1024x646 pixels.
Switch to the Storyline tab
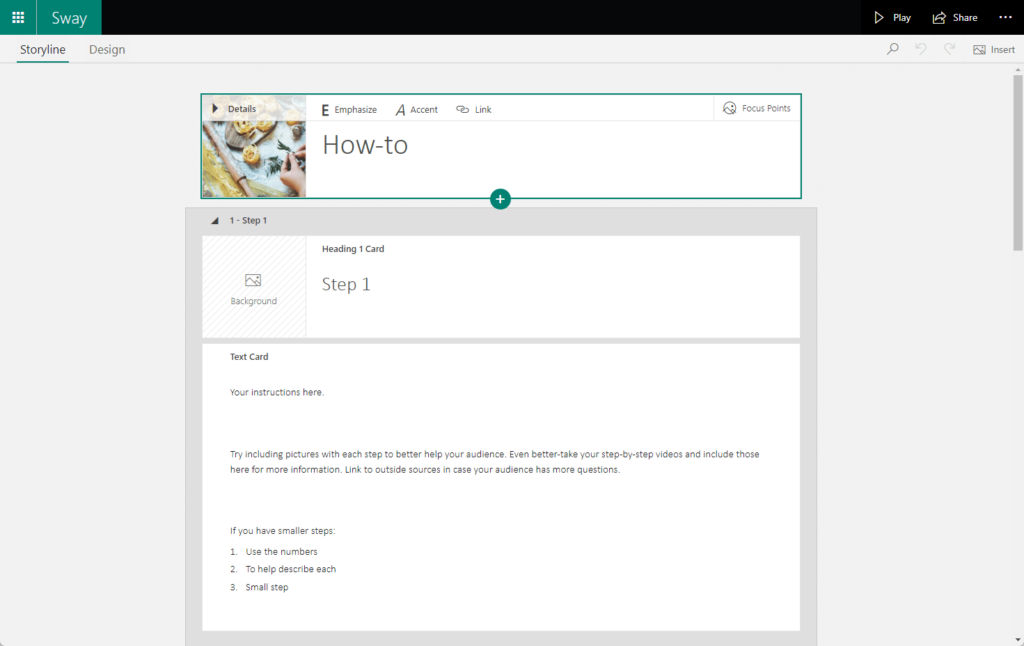[x=42, y=50]
